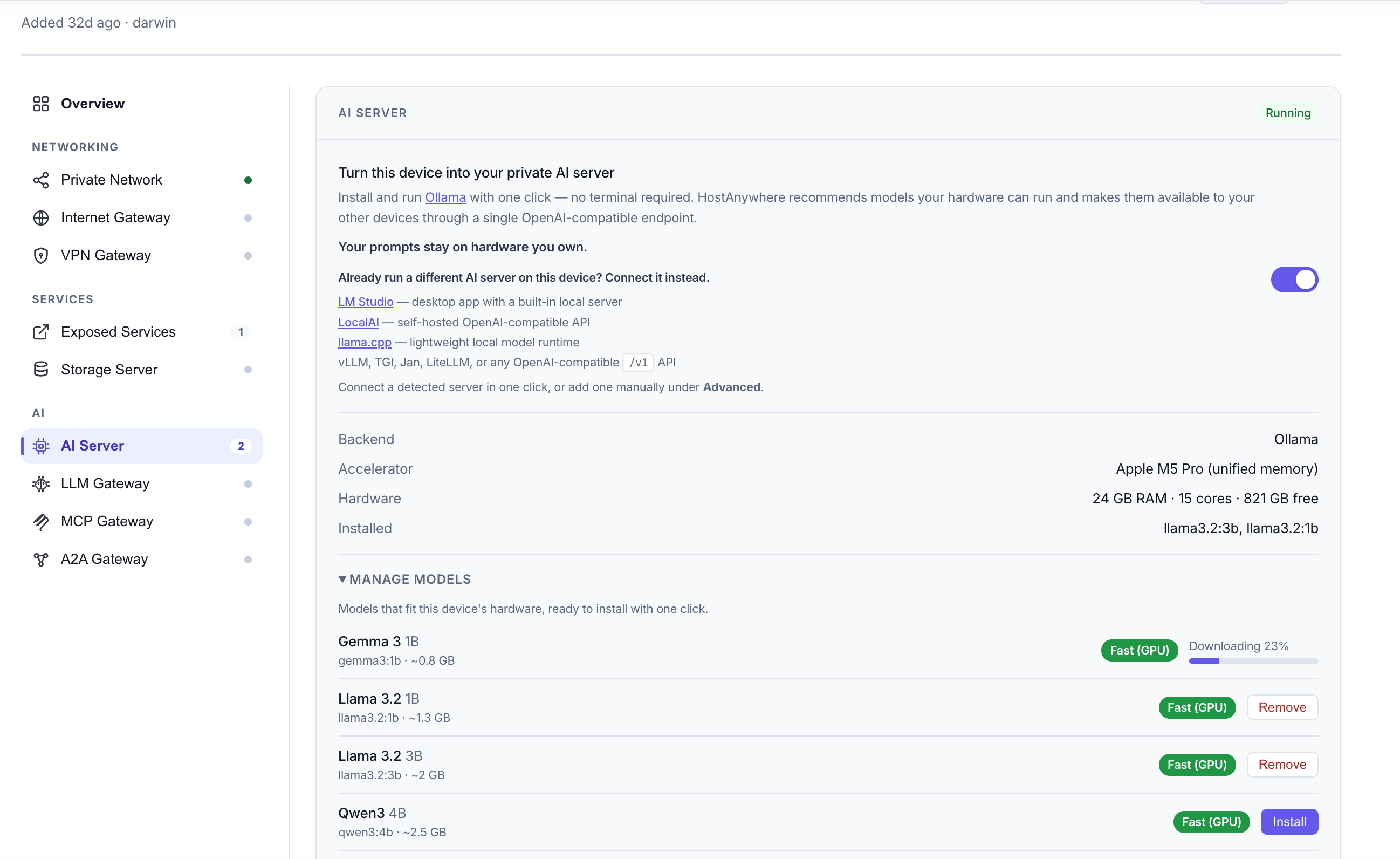Click the LLM Gateway icon
This screenshot has height=859, width=1400.
pos(41,484)
